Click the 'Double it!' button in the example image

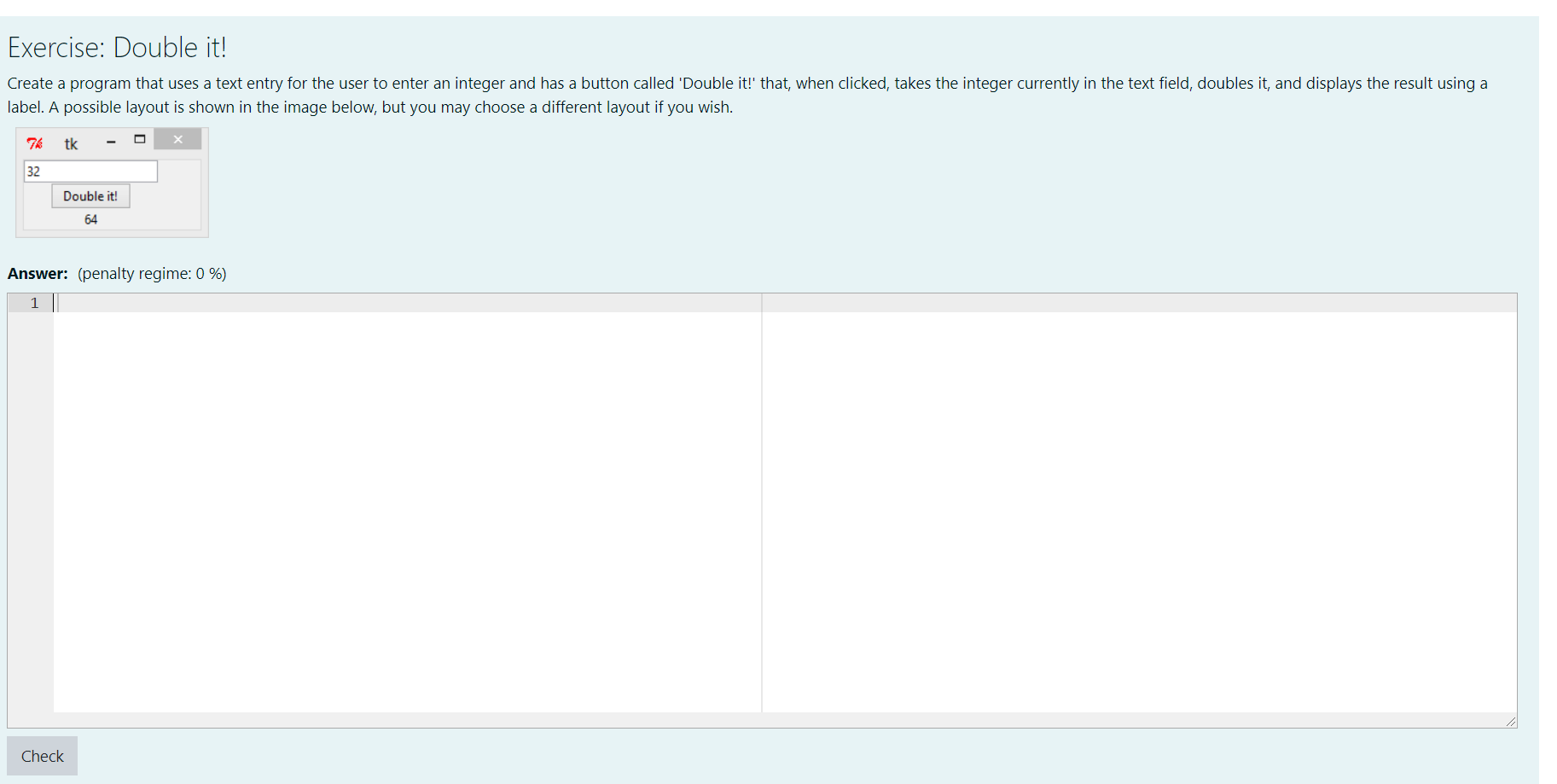coord(90,195)
